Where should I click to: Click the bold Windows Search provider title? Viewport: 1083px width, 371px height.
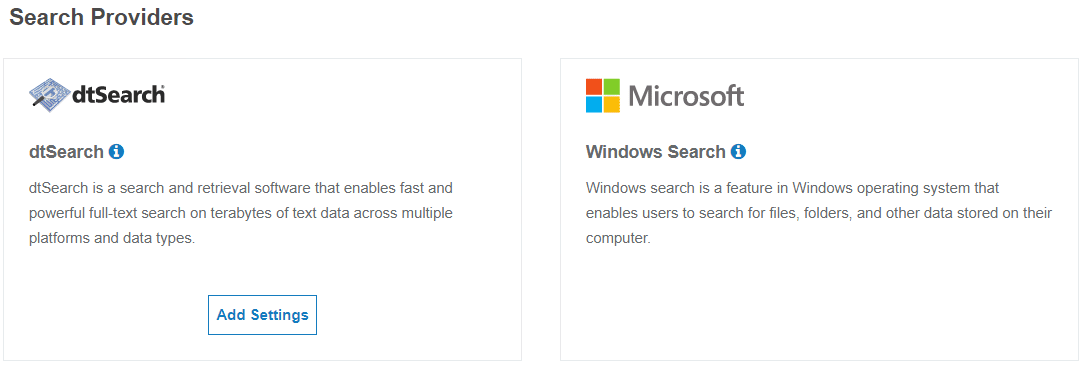pyautogui.click(x=655, y=151)
